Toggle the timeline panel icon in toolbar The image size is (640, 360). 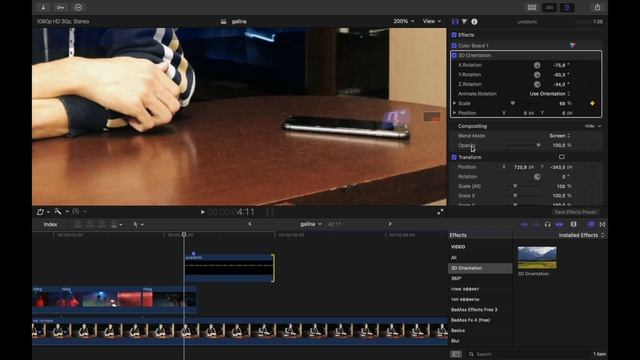[x=549, y=7]
